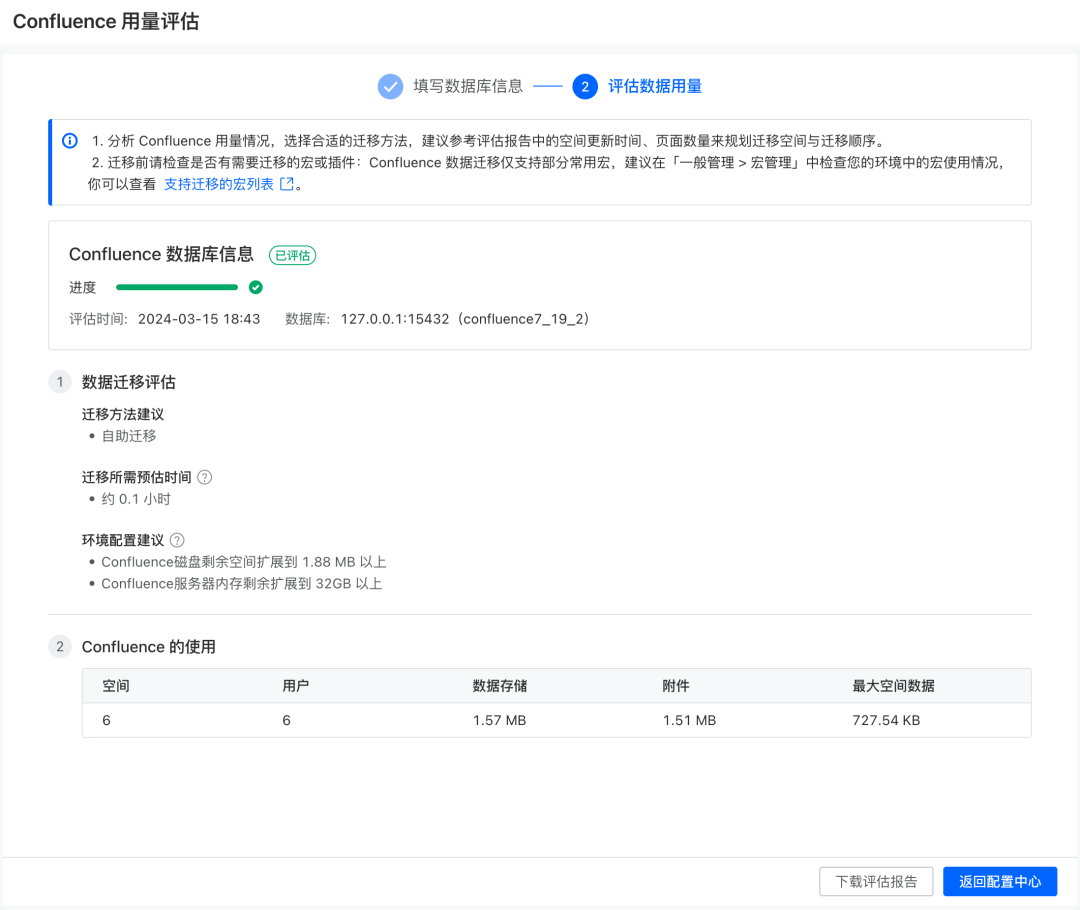Click the Confluence 用量评估 page title
This screenshot has width=1080, height=910.
[106, 21]
